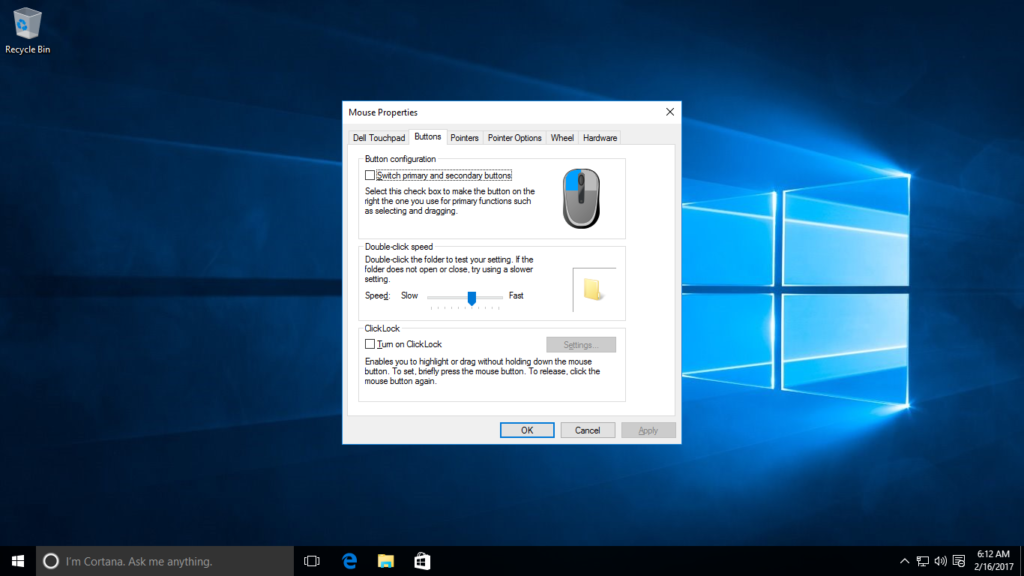Open File Explorer from the taskbar
This screenshot has height=576, width=1024.
[385, 560]
